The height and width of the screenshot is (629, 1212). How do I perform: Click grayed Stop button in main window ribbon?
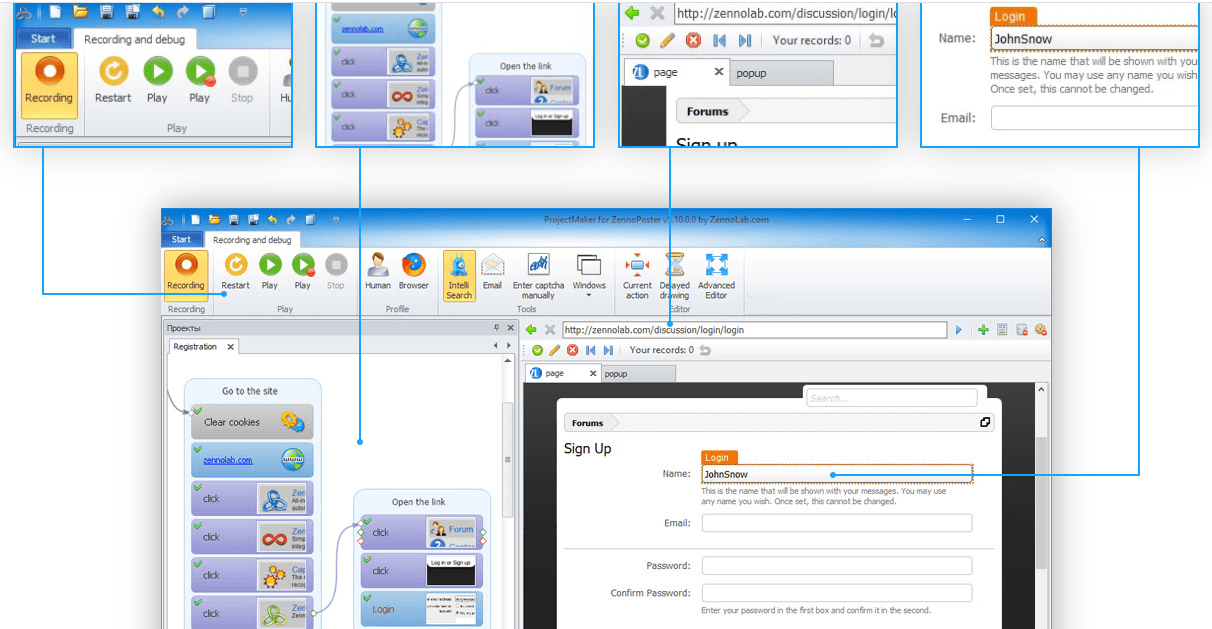tap(336, 272)
